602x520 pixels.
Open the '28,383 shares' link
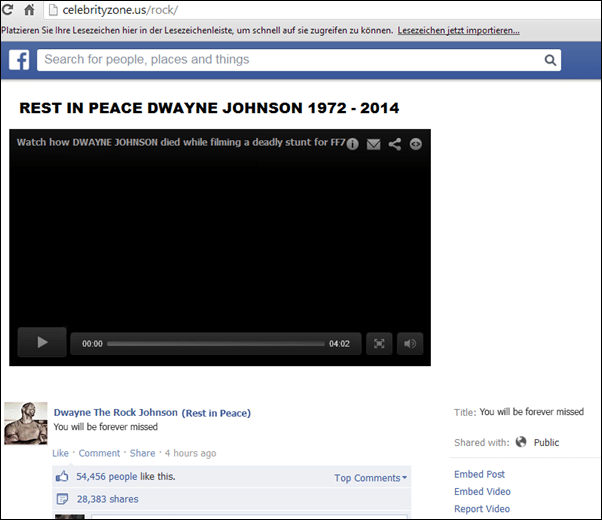click(108, 499)
